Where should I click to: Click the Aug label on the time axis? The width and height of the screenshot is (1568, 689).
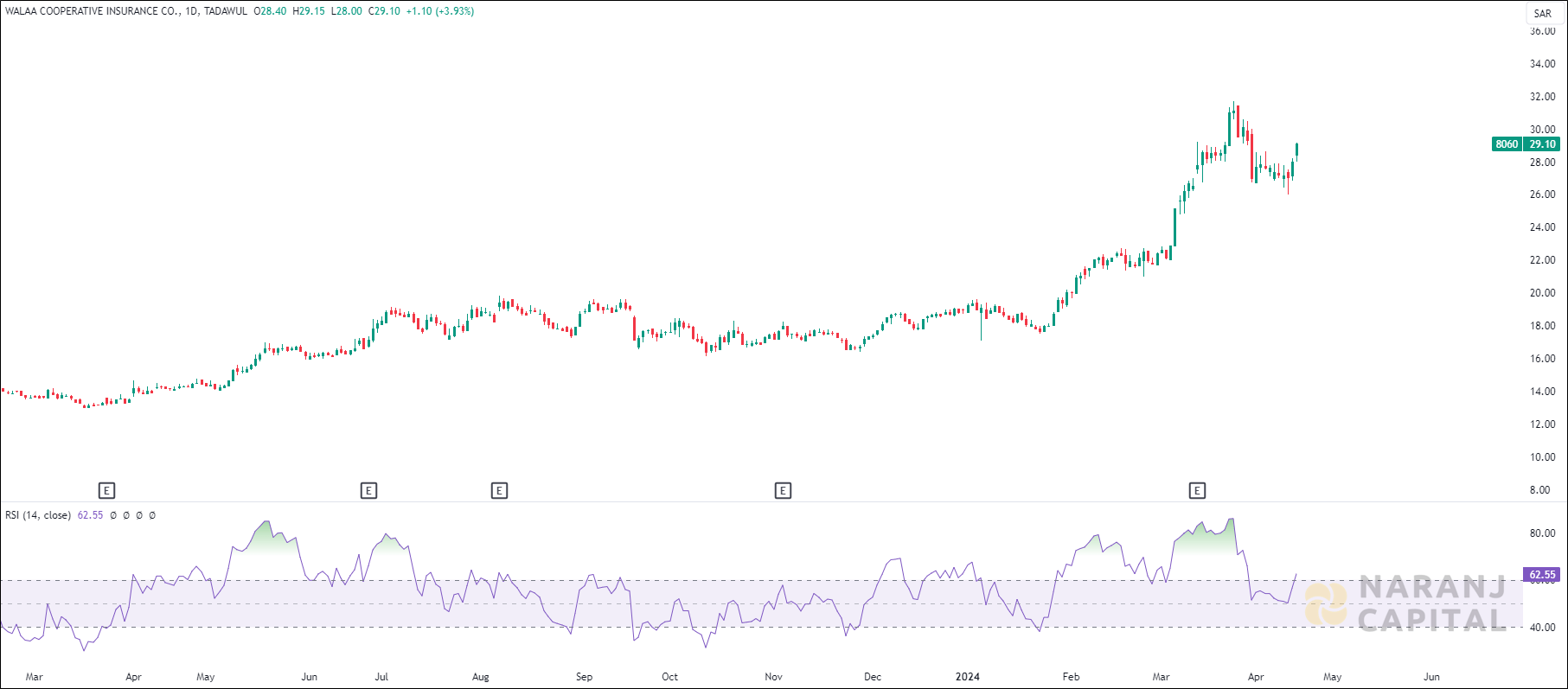tap(481, 677)
